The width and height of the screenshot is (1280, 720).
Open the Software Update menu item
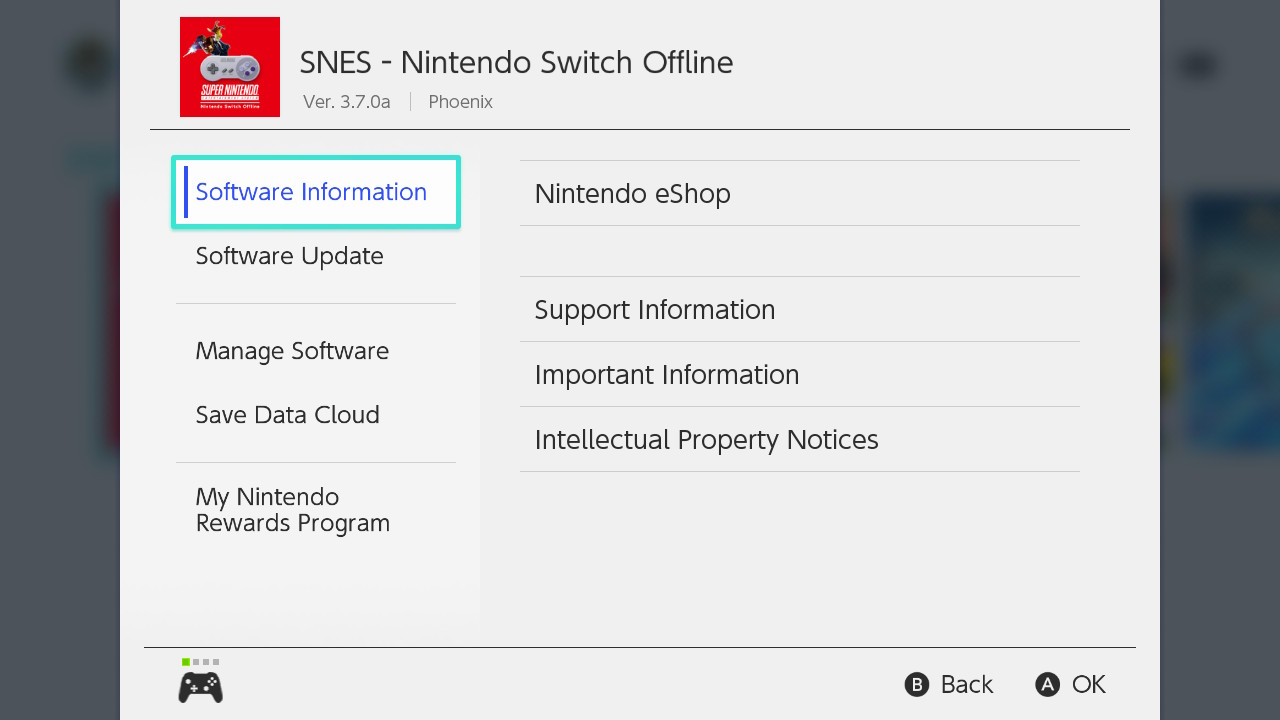tap(316, 256)
